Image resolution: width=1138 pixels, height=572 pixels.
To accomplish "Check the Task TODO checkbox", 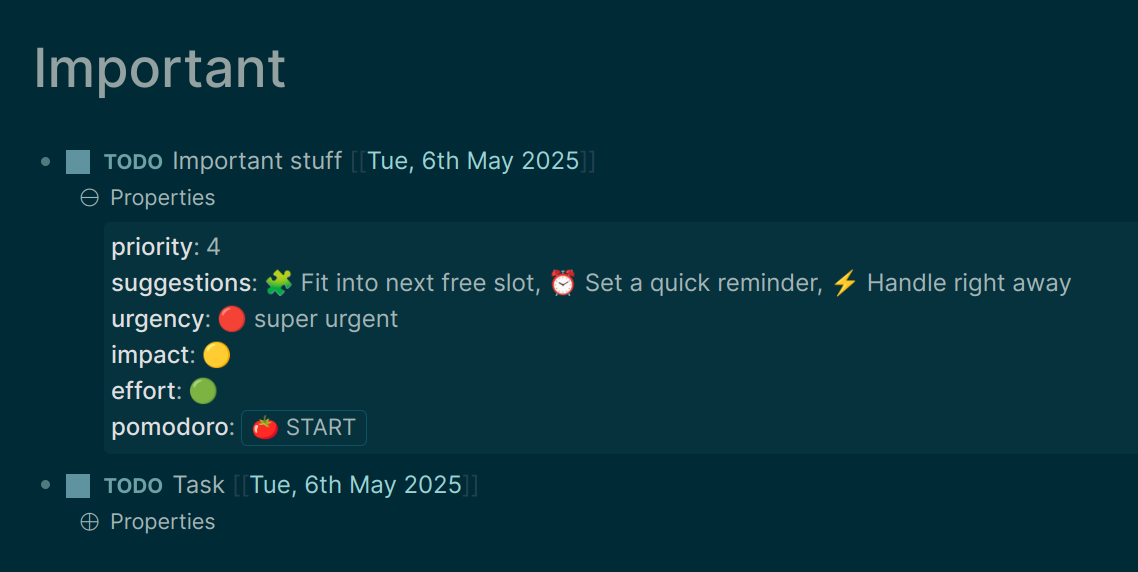I will click(x=78, y=486).
